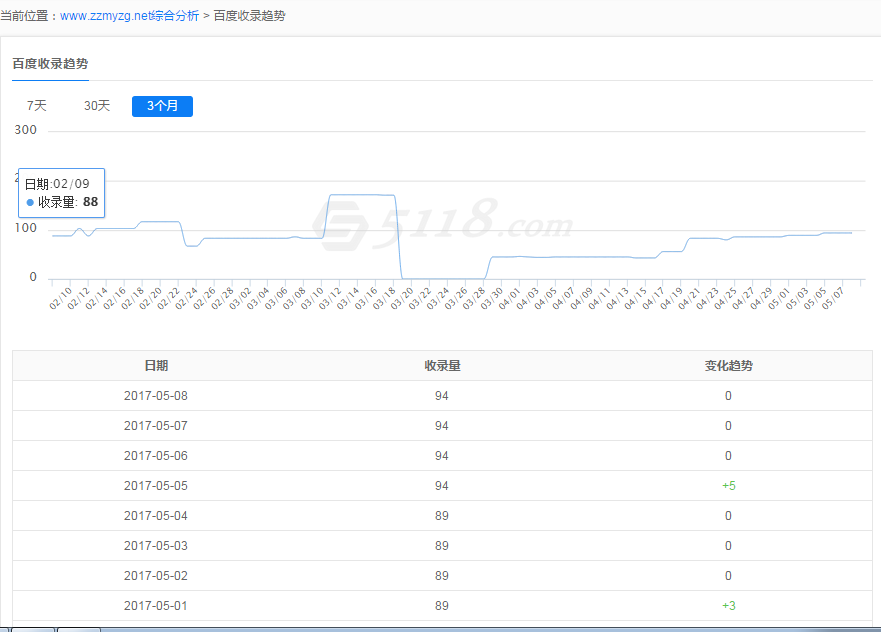The image size is (881, 632).
Task: Click the 300 y-axis label
Action: [26, 130]
